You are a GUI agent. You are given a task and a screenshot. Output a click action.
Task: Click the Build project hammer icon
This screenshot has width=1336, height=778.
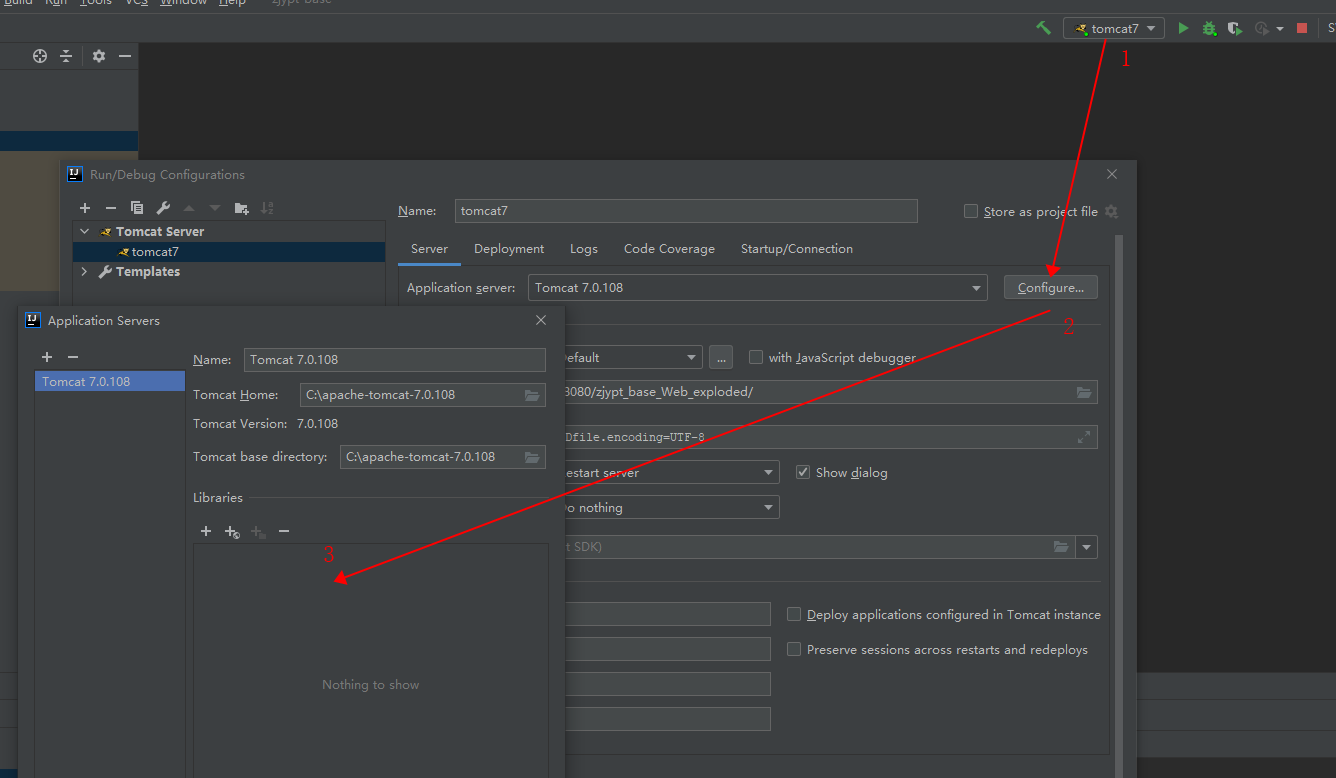[x=1043, y=28]
